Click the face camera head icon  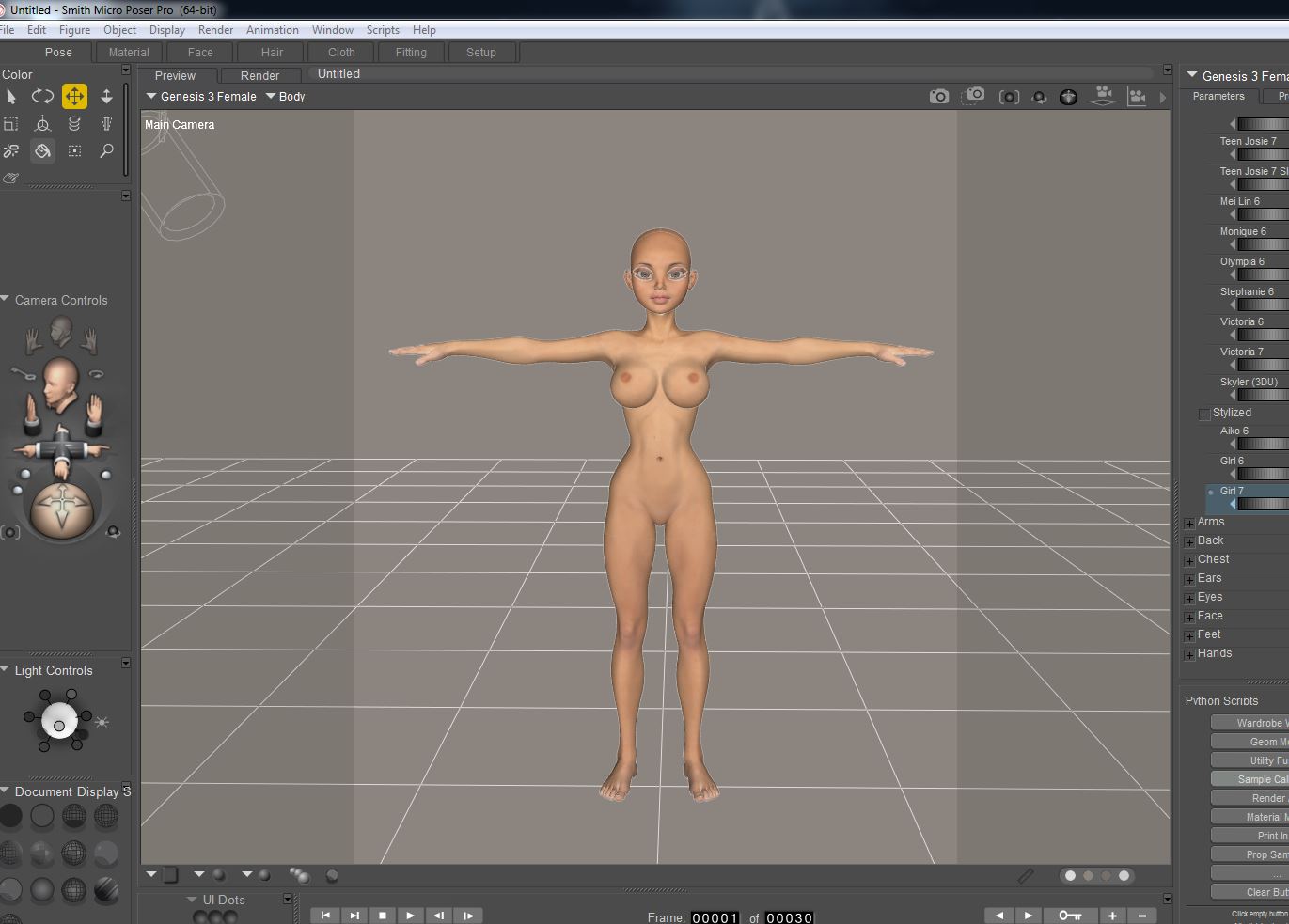coord(61,331)
